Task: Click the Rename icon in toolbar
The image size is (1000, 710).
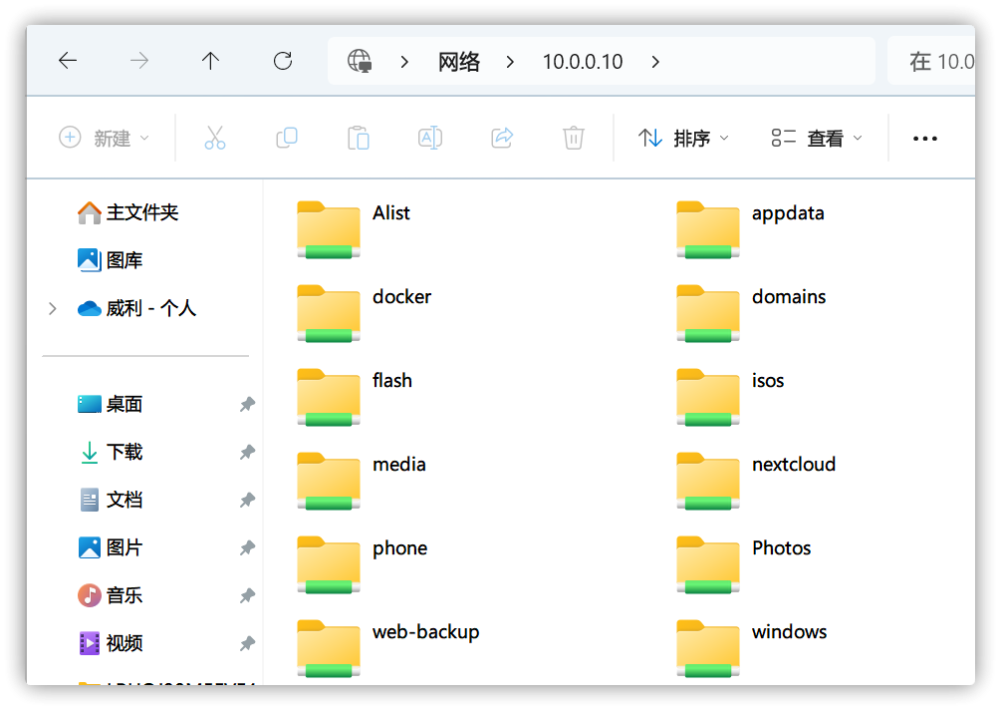Action: 430,138
